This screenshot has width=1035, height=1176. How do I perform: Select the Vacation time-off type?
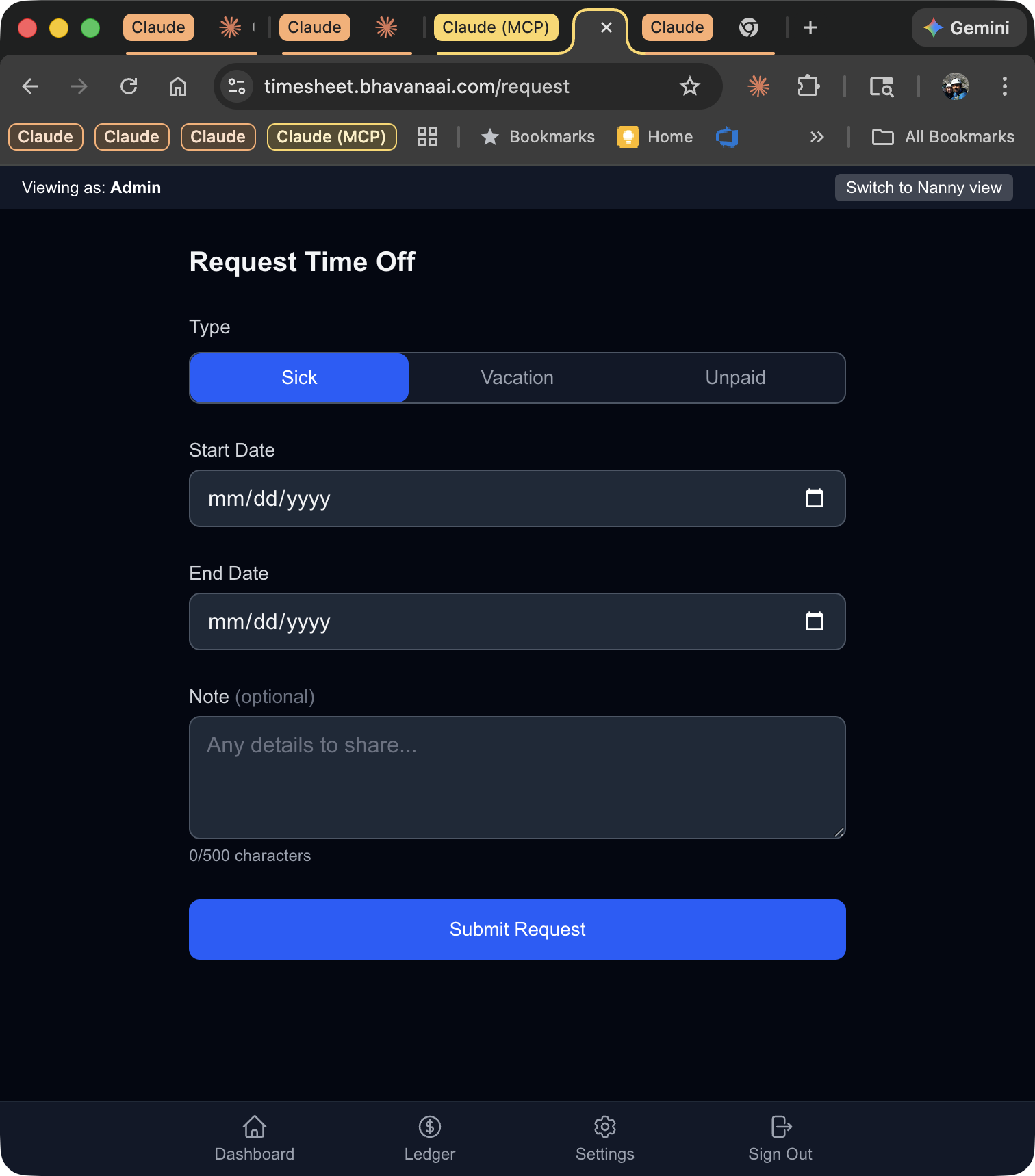point(517,378)
